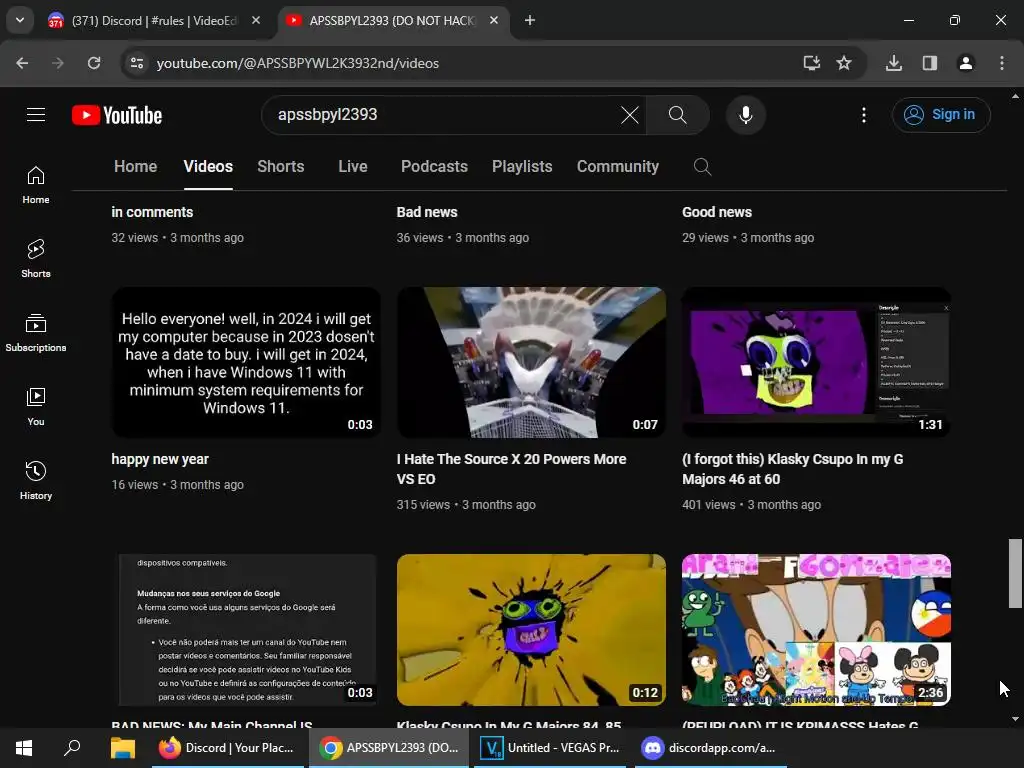Click the page vertical scrollbar thumb

pyautogui.click(x=1015, y=573)
